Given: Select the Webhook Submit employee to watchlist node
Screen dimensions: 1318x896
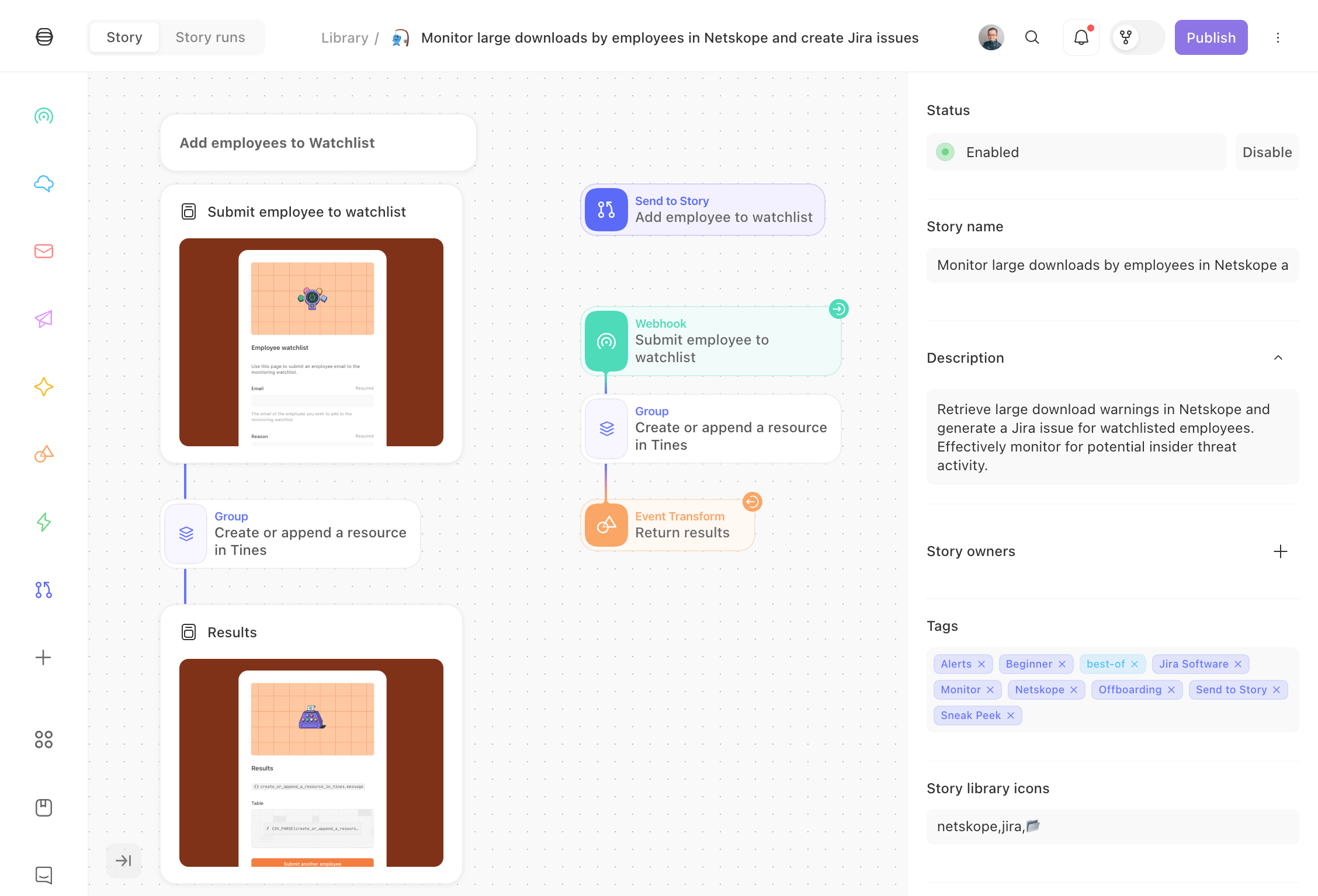Looking at the screenshot, I should [711, 341].
